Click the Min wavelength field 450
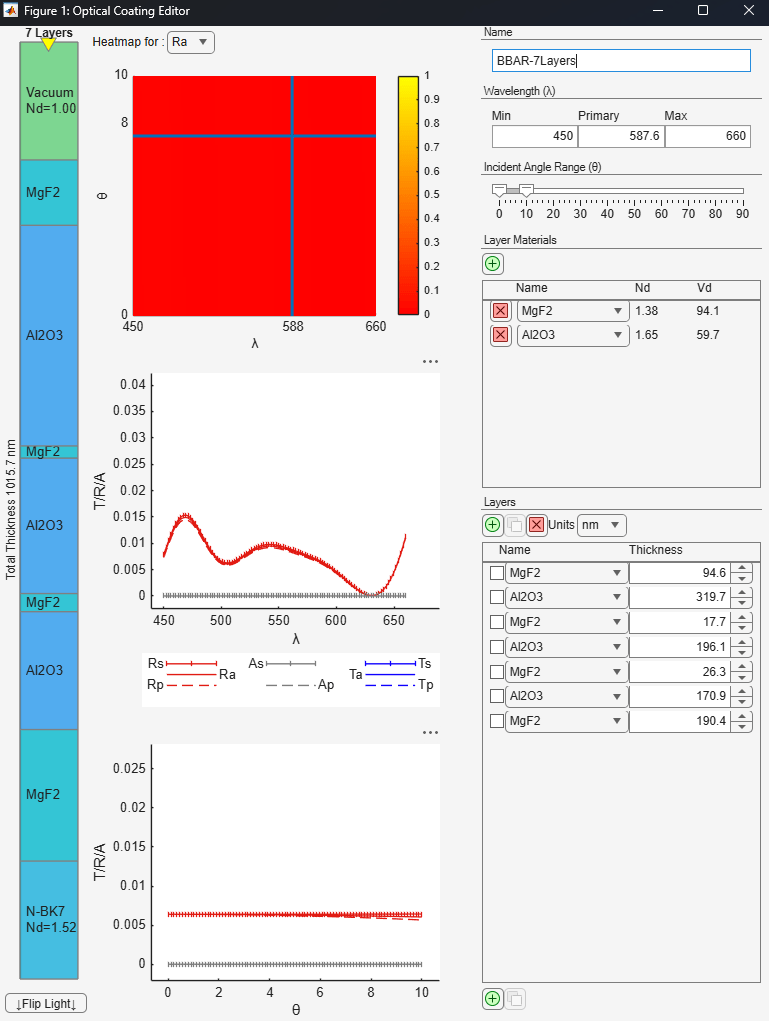Screen dimensions: 769x1021 click(535, 136)
